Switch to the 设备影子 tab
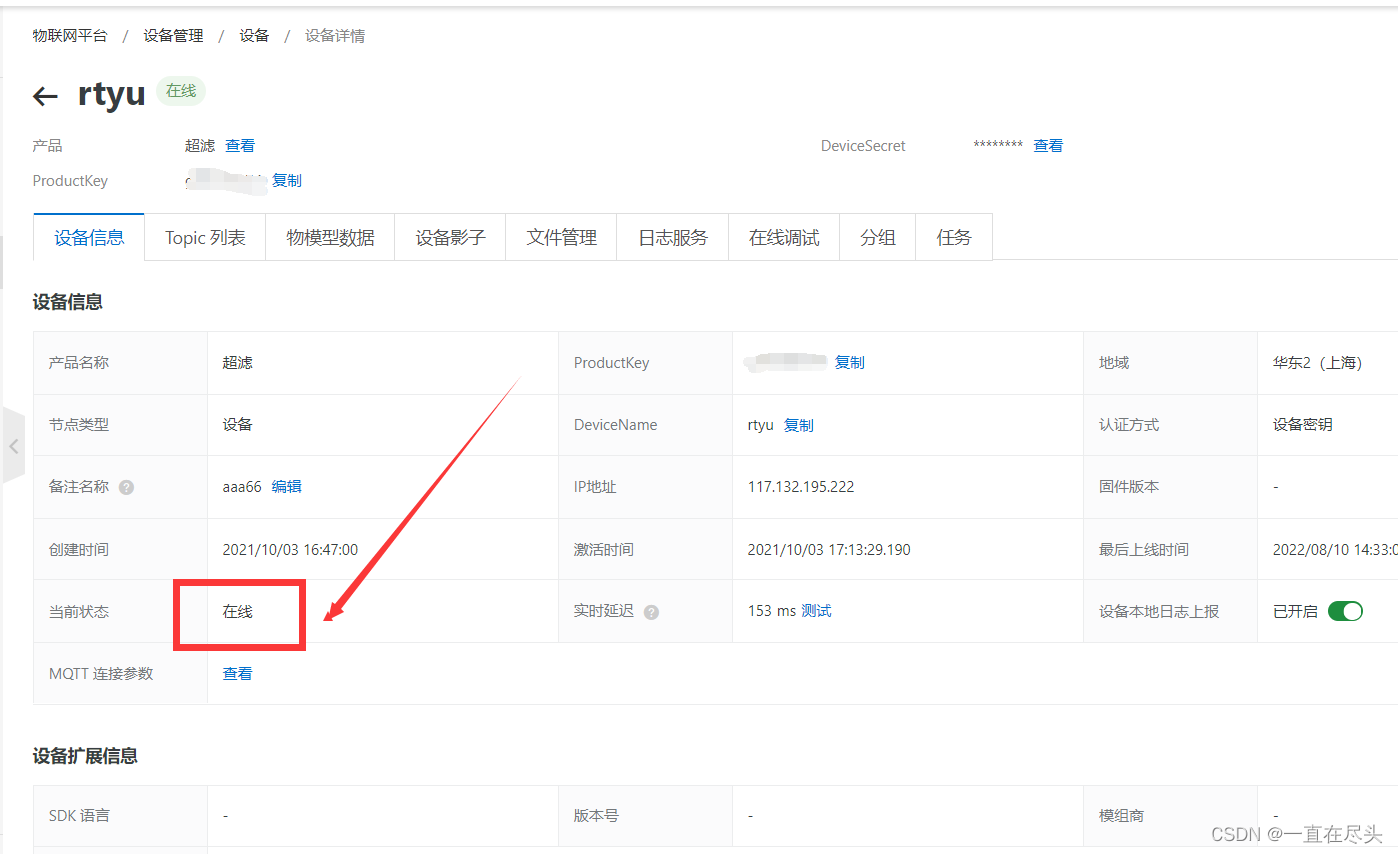Image resolution: width=1398 pixels, height=854 pixels. (x=450, y=237)
